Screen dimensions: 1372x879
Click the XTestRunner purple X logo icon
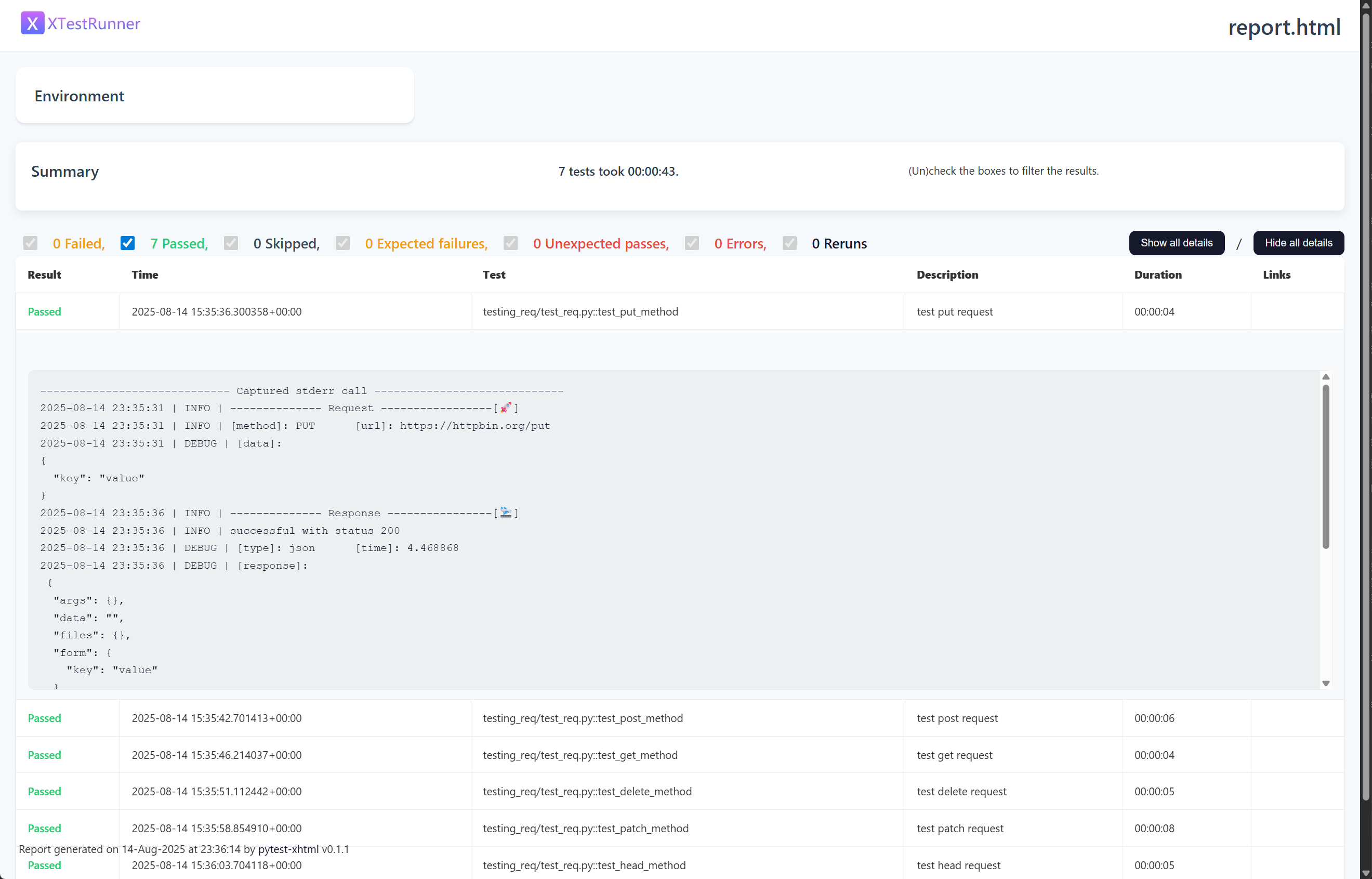pos(32,23)
